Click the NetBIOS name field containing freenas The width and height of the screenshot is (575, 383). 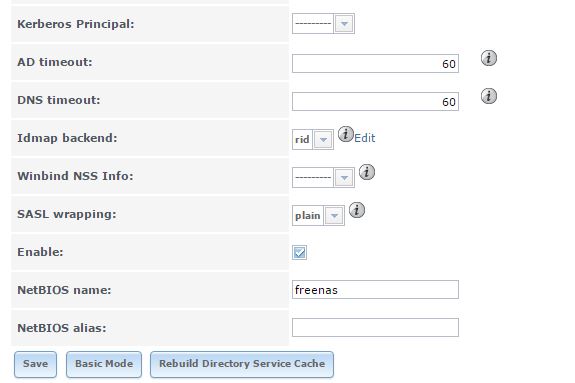[x=375, y=290]
